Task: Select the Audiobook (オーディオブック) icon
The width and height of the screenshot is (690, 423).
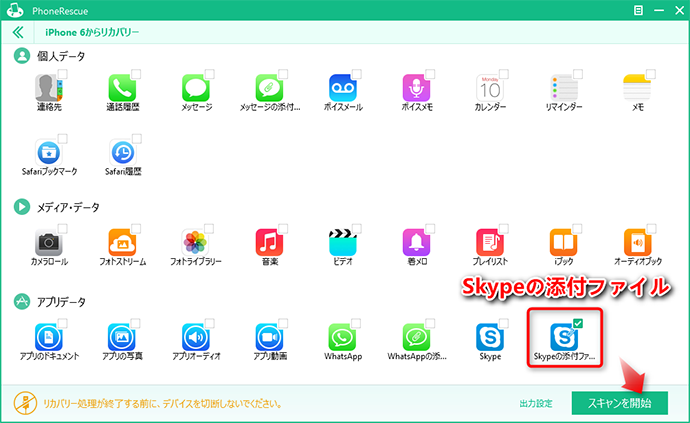Action: pyautogui.click(x=637, y=242)
